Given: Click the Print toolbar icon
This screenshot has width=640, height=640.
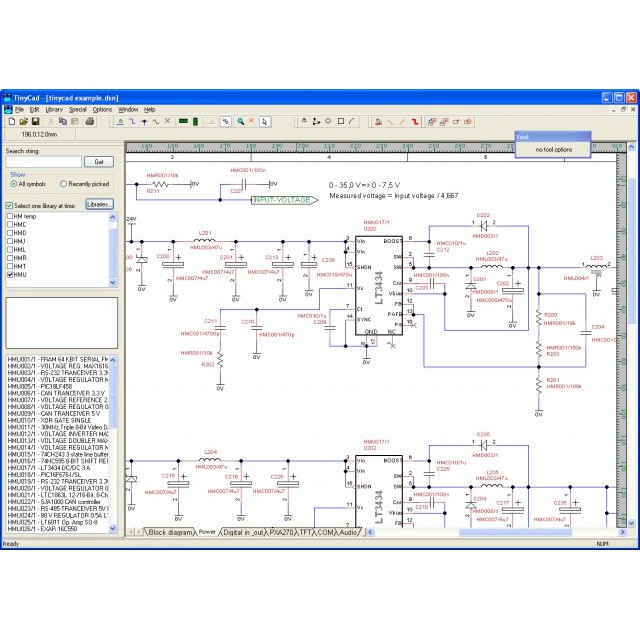Looking at the screenshot, I should click(89, 122).
